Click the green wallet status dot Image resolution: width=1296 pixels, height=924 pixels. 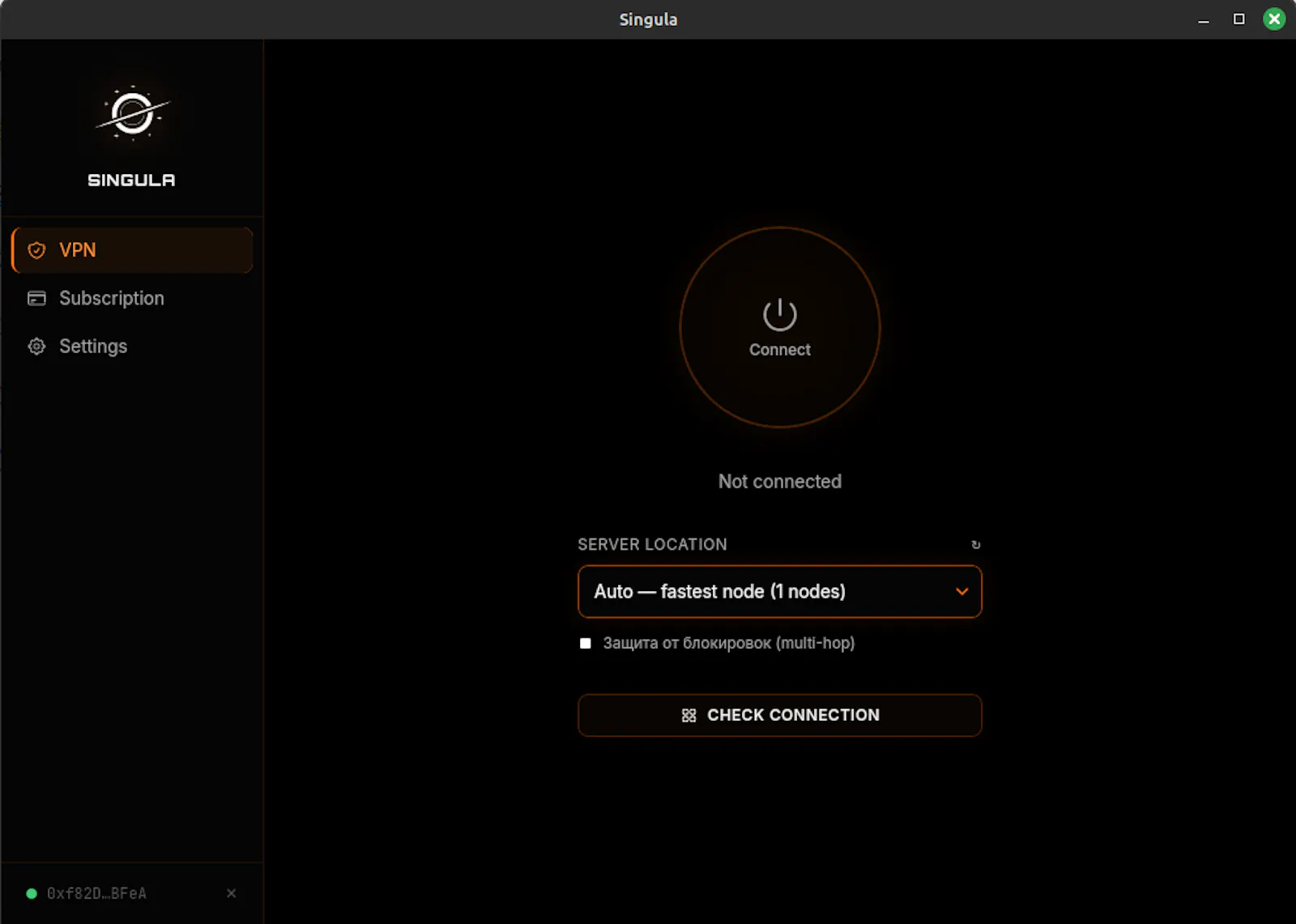[32, 894]
